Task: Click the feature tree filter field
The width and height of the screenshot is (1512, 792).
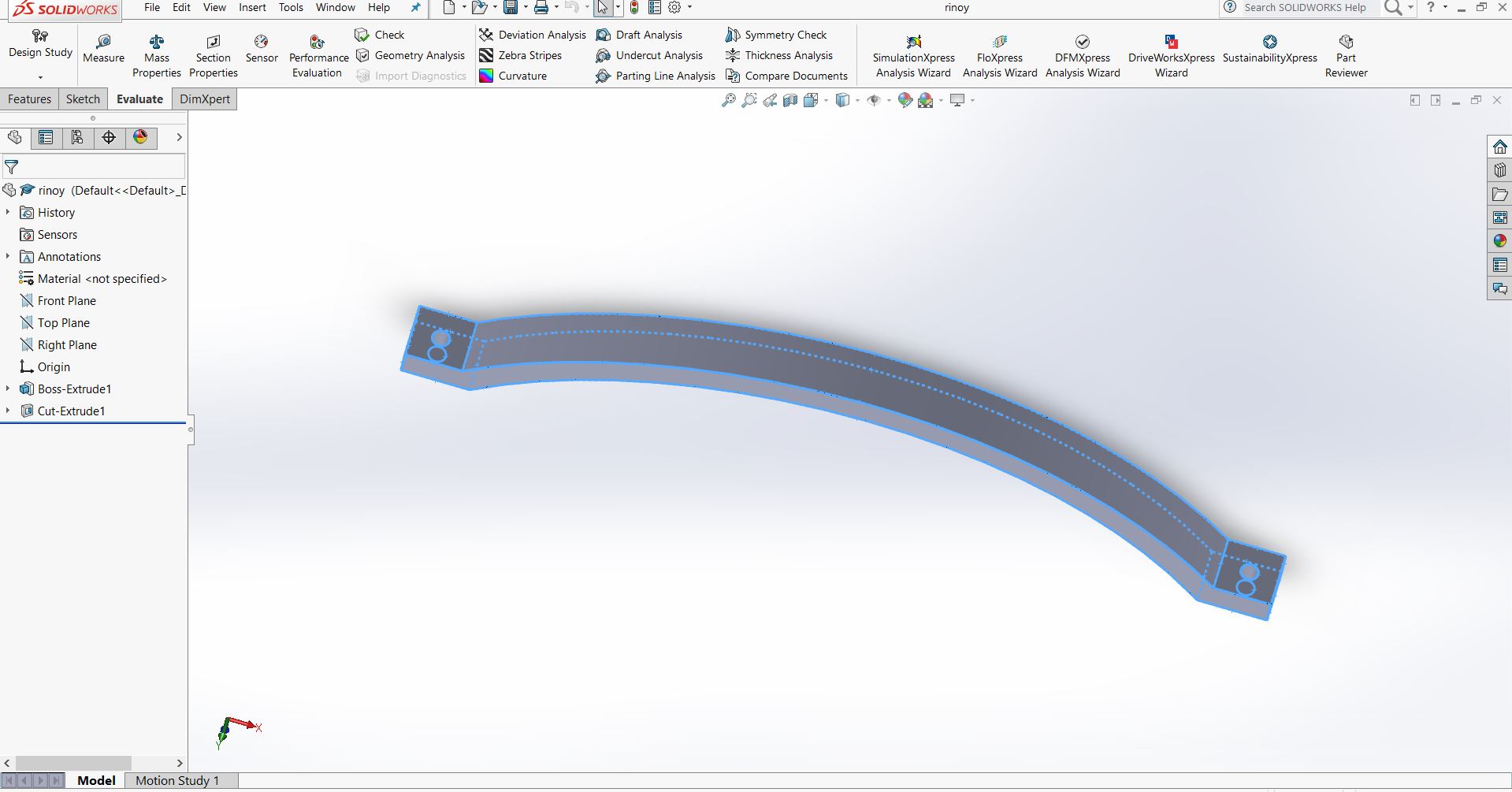Action: click(x=94, y=167)
